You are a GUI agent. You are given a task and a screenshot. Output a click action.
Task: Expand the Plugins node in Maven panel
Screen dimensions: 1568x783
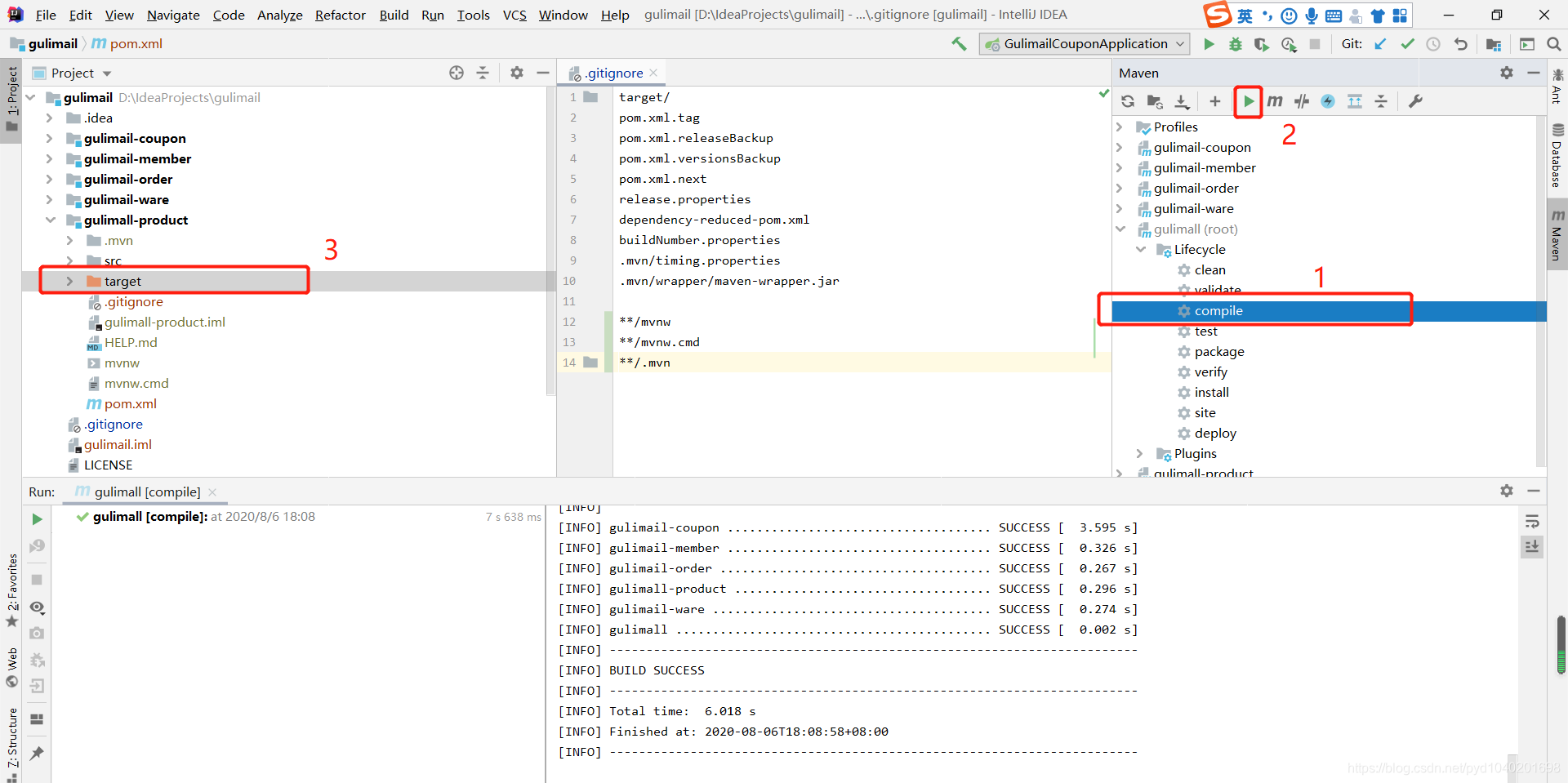tap(1140, 454)
